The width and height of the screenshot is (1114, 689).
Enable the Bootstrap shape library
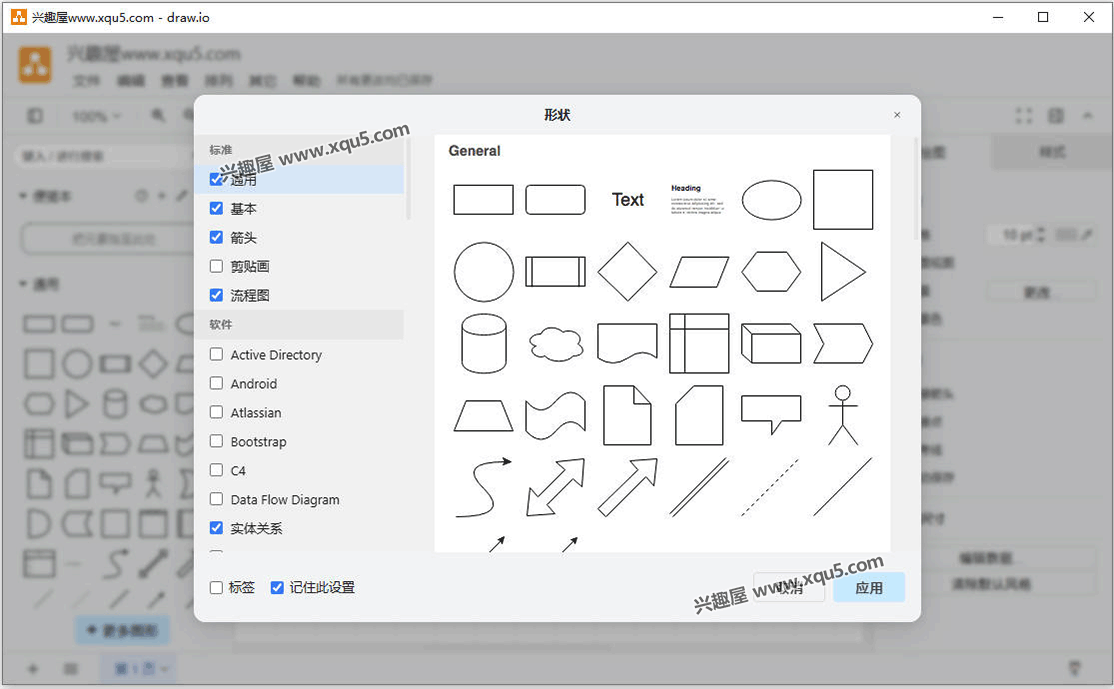(x=216, y=441)
